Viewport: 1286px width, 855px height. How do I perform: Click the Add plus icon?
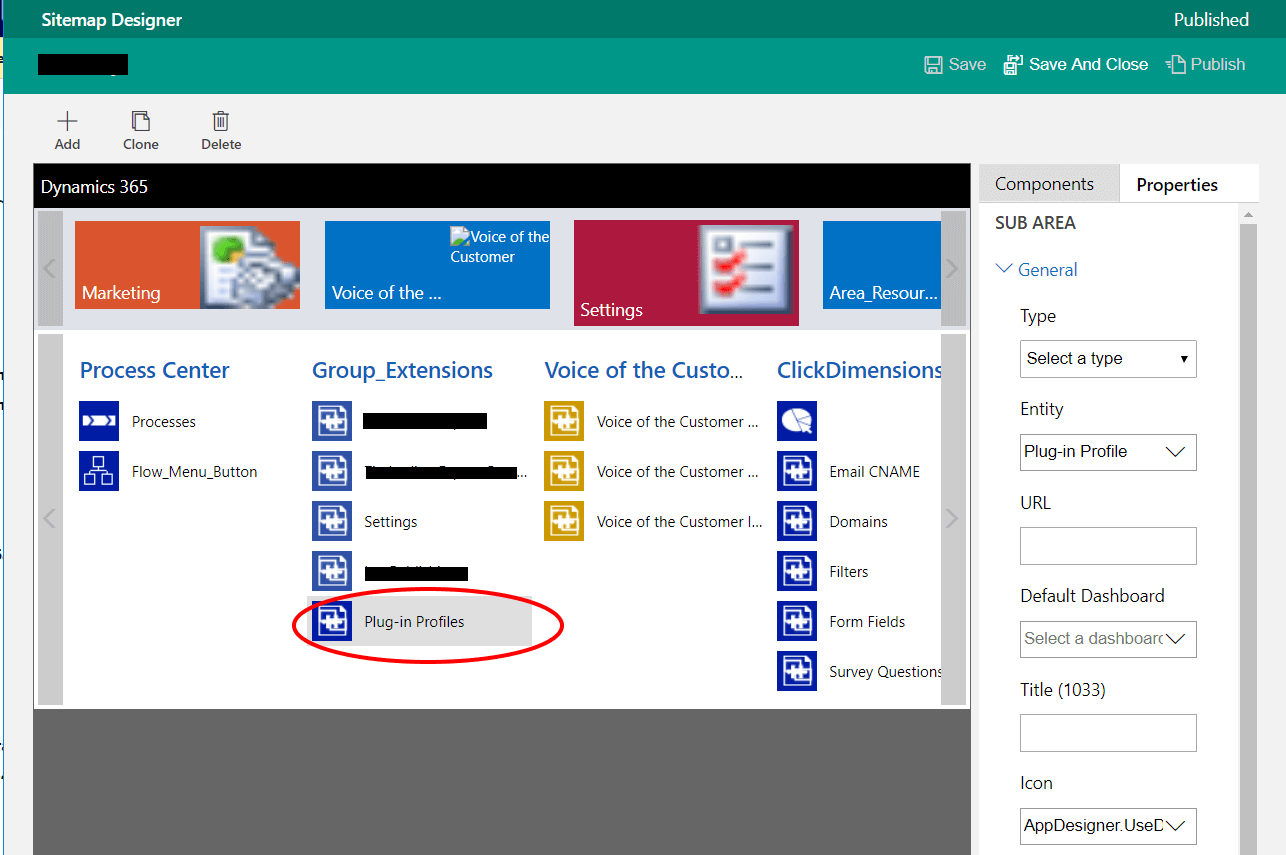click(67, 121)
